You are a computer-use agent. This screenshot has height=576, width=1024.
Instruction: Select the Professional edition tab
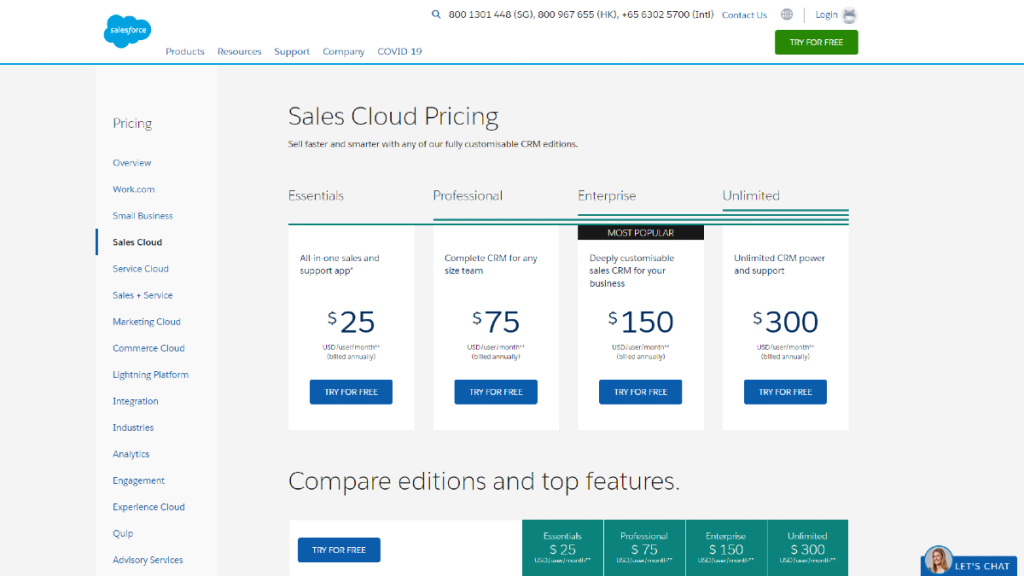pyautogui.click(x=468, y=195)
